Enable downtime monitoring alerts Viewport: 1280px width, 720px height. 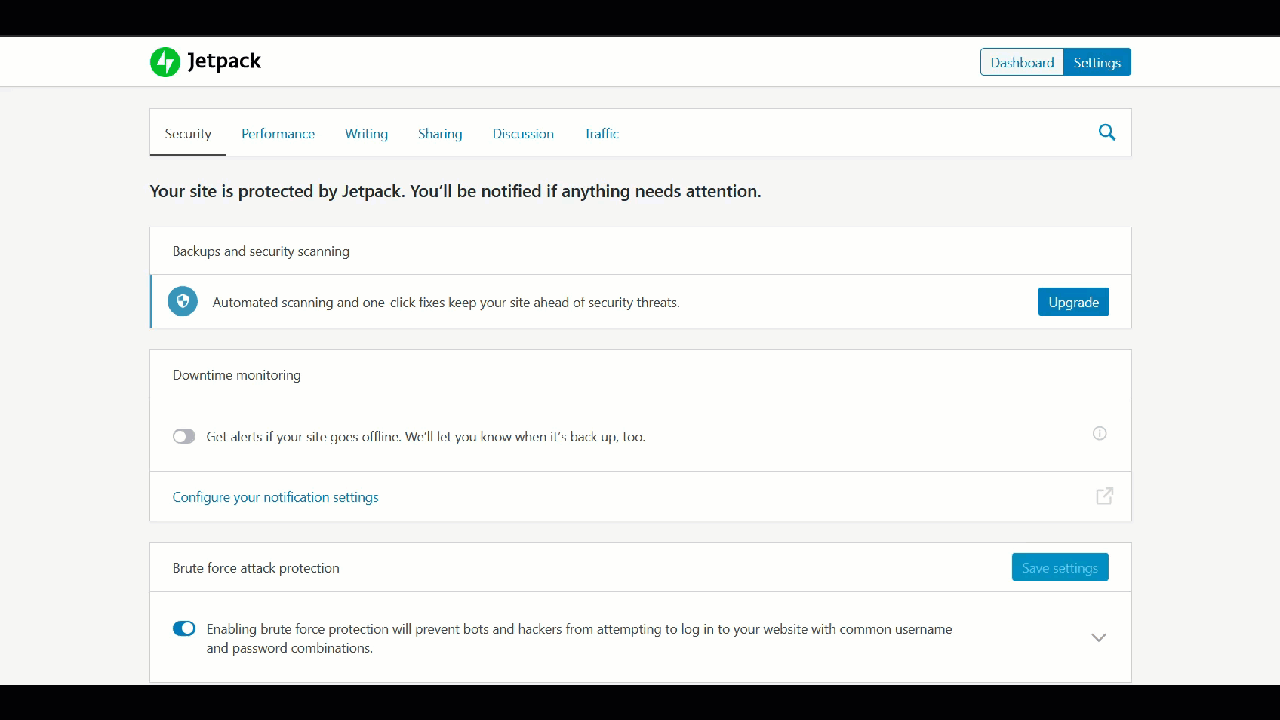(184, 436)
